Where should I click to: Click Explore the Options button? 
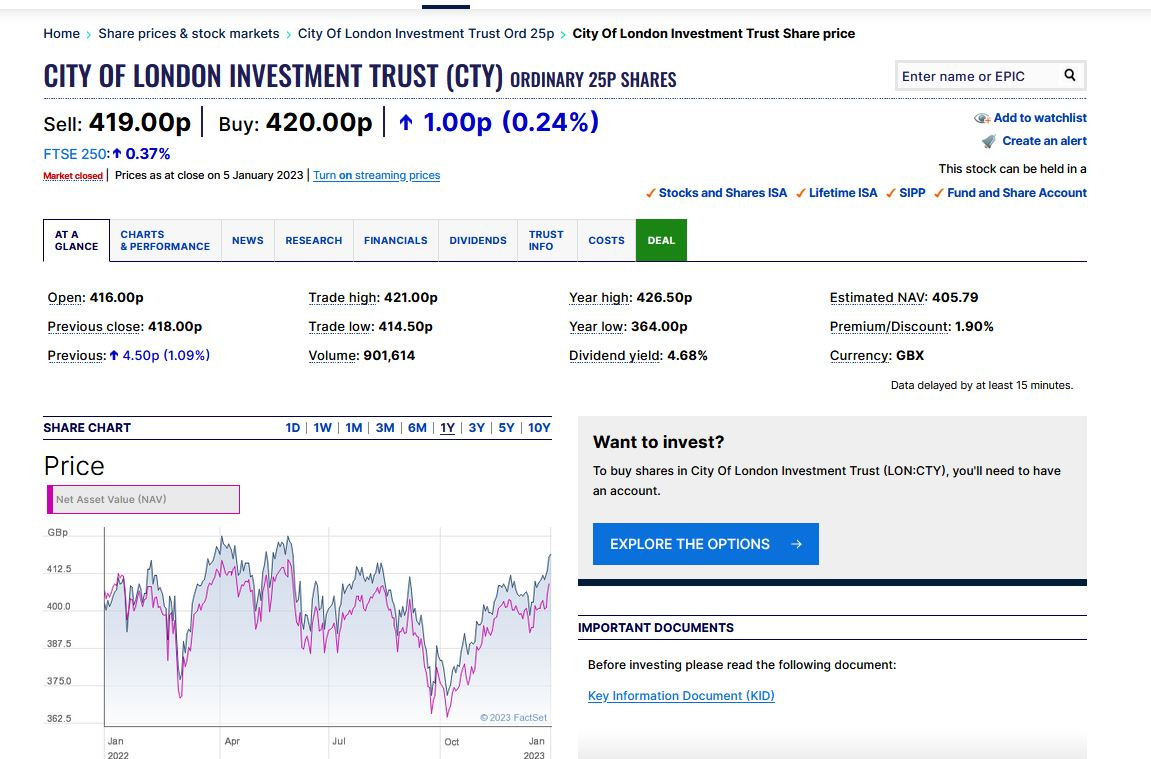[705, 544]
